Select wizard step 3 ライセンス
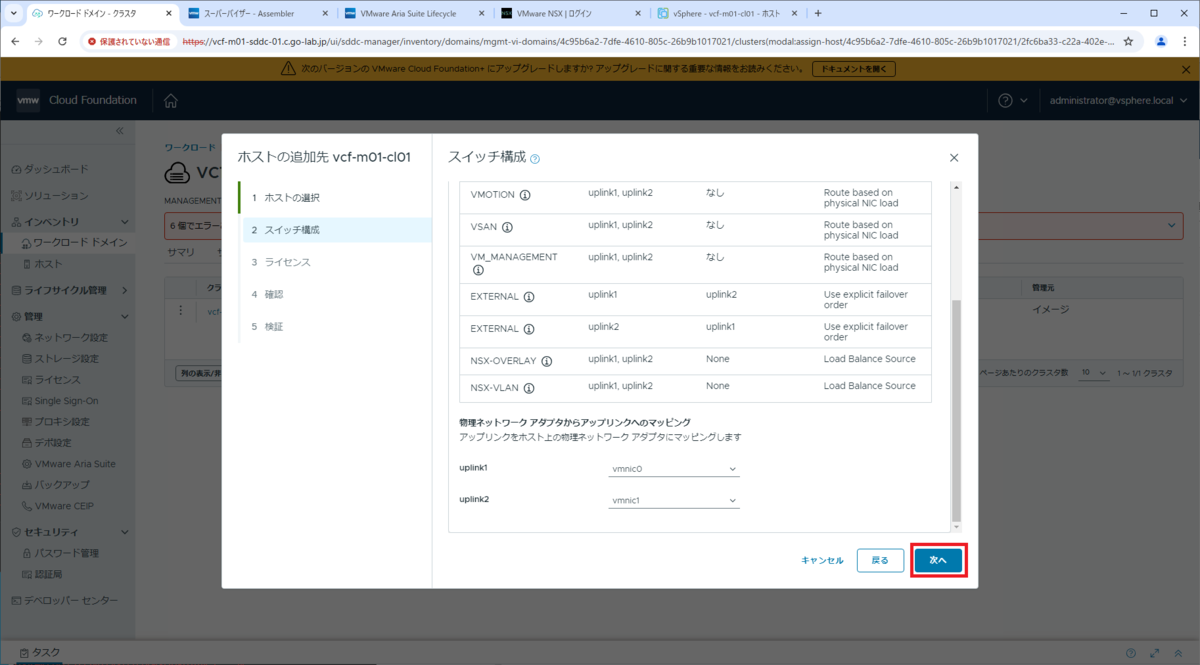This screenshot has width=1200, height=665. point(335,262)
